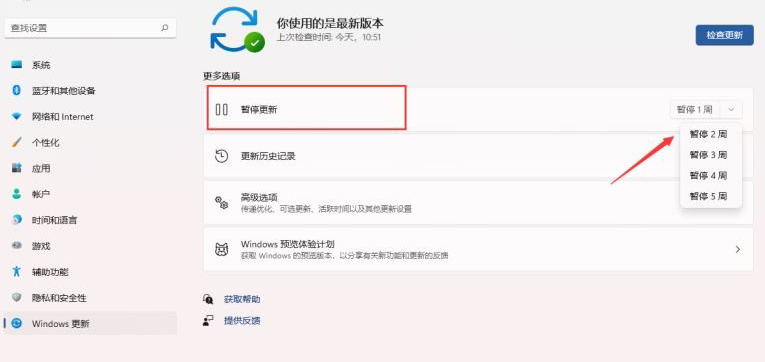Click into the 查找设置 search field

(90, 28)
